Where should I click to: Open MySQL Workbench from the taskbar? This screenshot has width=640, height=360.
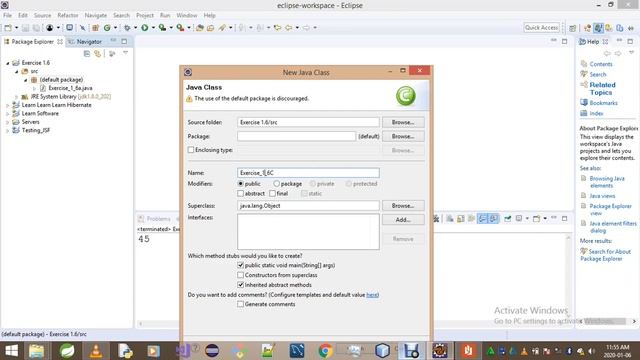tap(297, 351)
